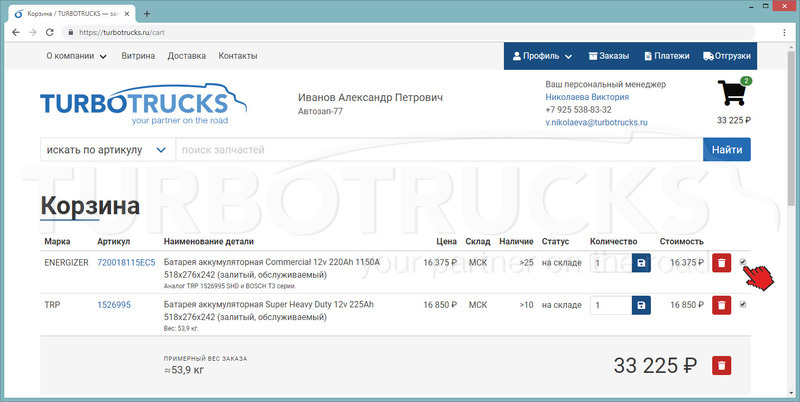Go back in browser history
Screen dimensions: 800x402
tap(16, 32)
